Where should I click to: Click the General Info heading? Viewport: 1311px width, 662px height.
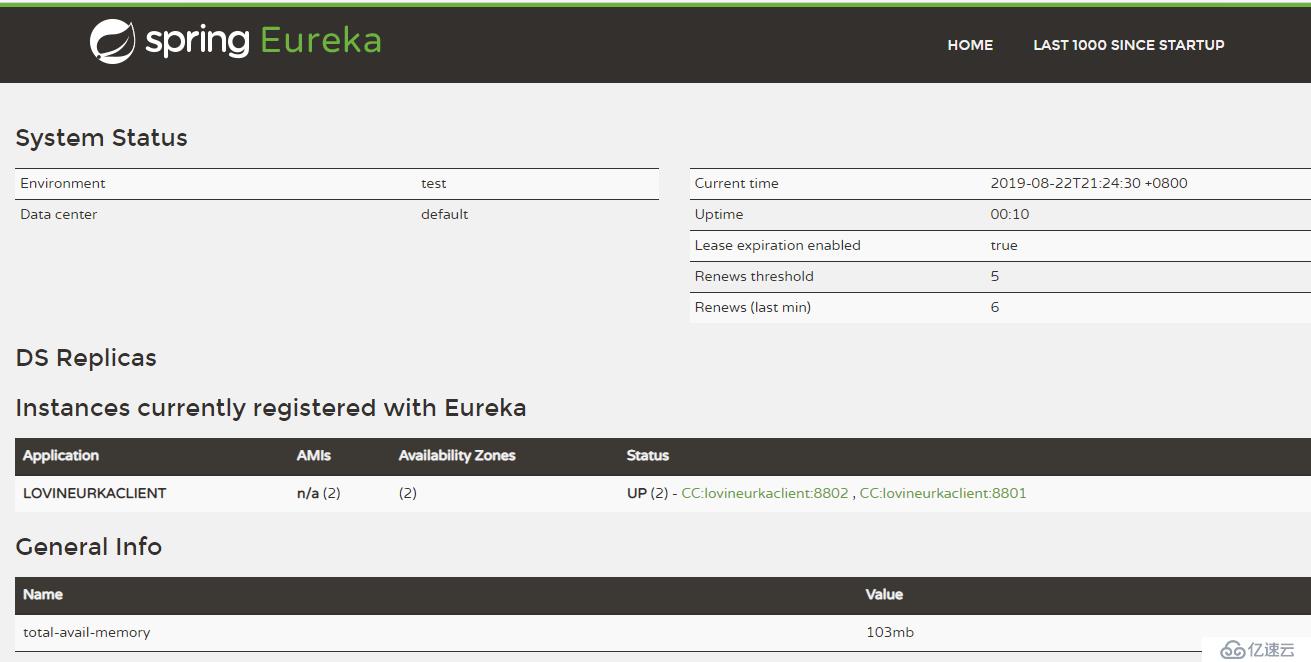point(89,547)
